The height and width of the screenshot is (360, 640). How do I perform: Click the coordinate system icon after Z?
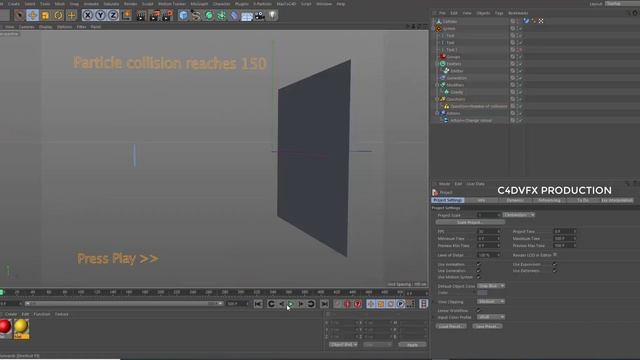click(127, 16)
